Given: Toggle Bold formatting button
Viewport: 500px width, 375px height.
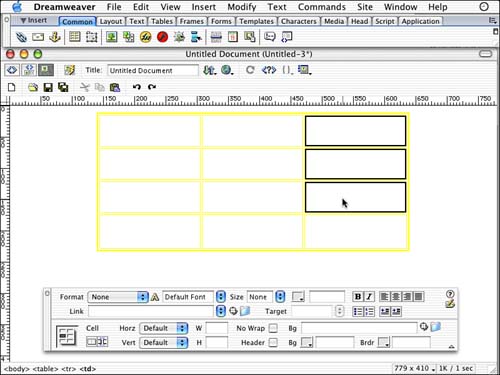Looking at the screenshot, I should [x=358, y=297].
